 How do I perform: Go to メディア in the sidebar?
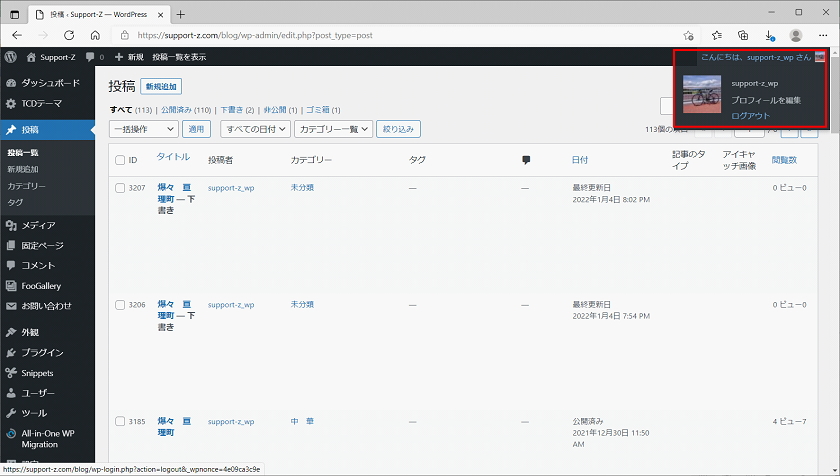(x=38, y=225)
